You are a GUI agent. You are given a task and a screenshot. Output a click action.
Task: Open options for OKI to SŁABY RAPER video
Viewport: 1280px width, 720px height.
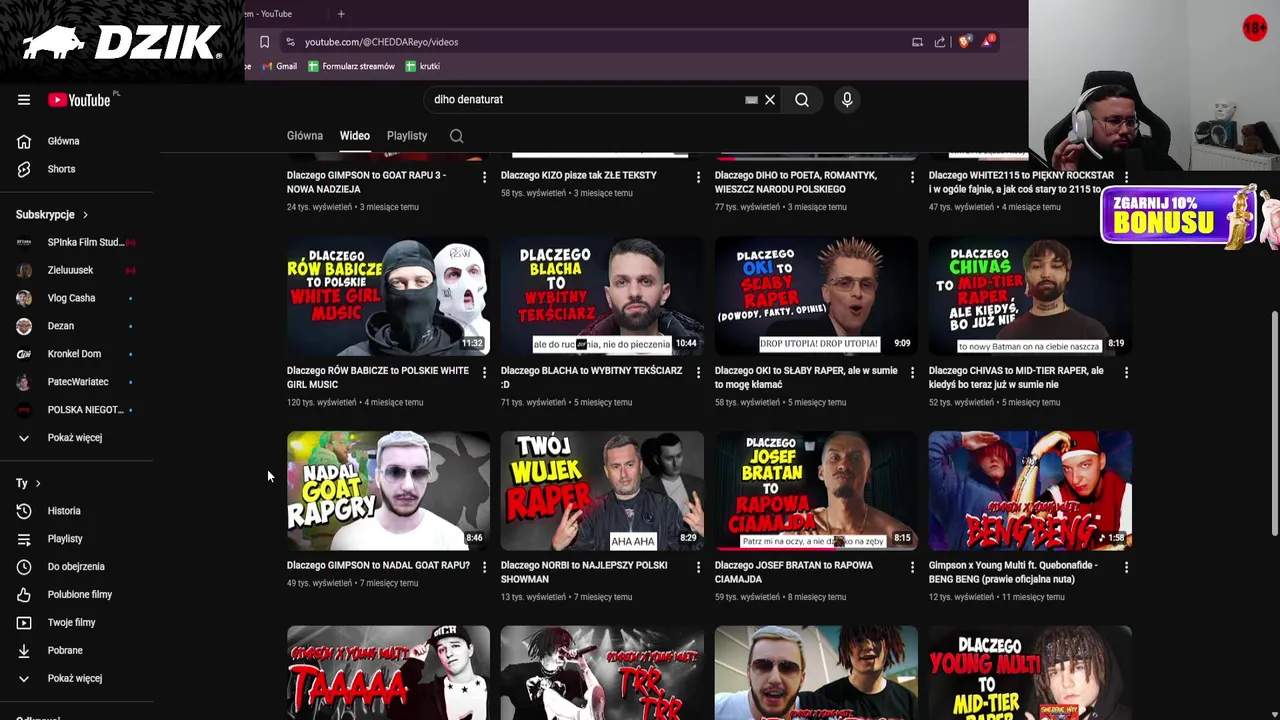tap(912, 372)
